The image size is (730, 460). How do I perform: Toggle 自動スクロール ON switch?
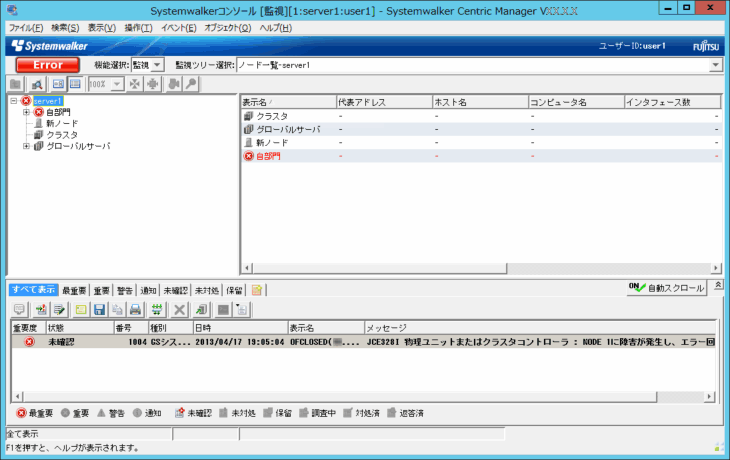(x=666, y=288)
